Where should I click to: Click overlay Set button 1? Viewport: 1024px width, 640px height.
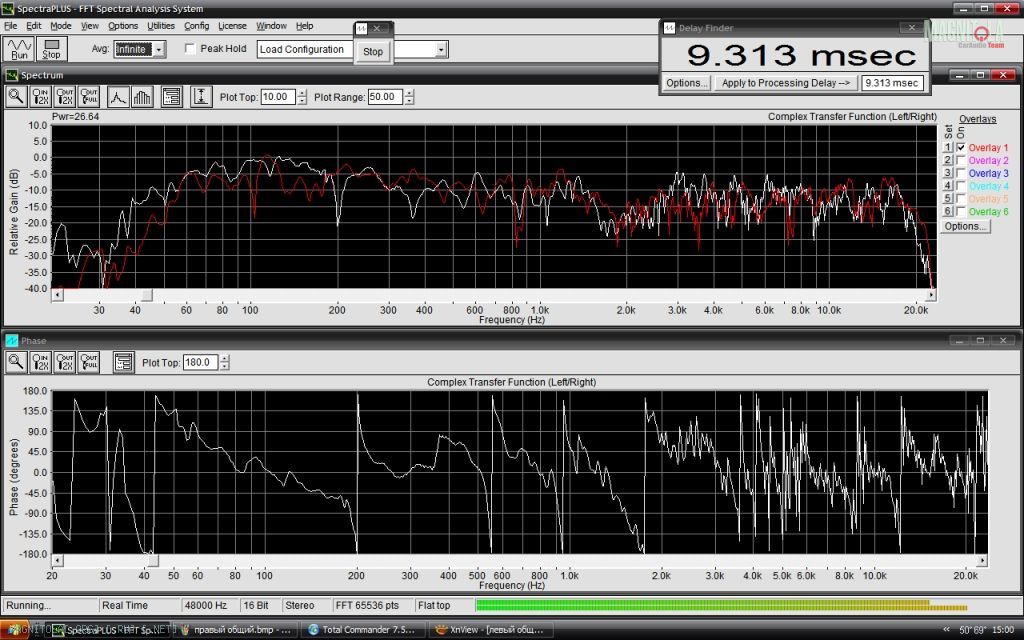click(x=948, y=148)
